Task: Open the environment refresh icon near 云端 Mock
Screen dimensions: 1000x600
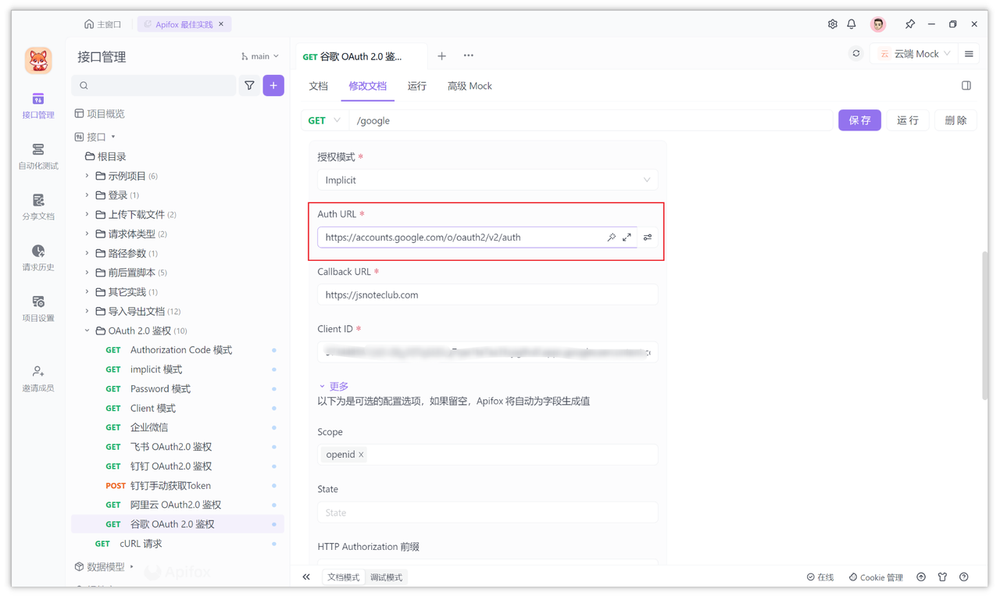Action: [856, 53]
